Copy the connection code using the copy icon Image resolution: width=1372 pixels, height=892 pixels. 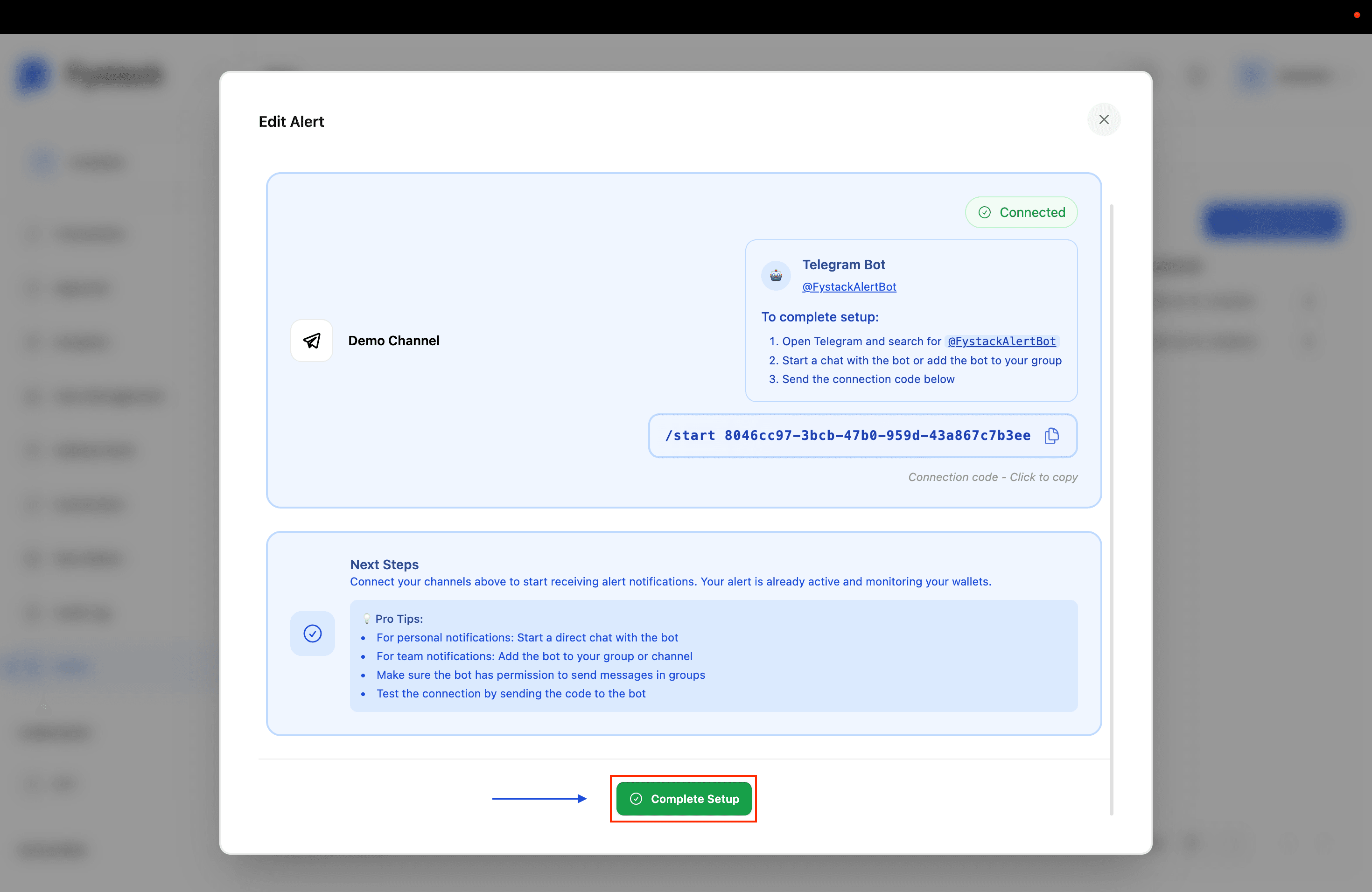click(1051, 436)
